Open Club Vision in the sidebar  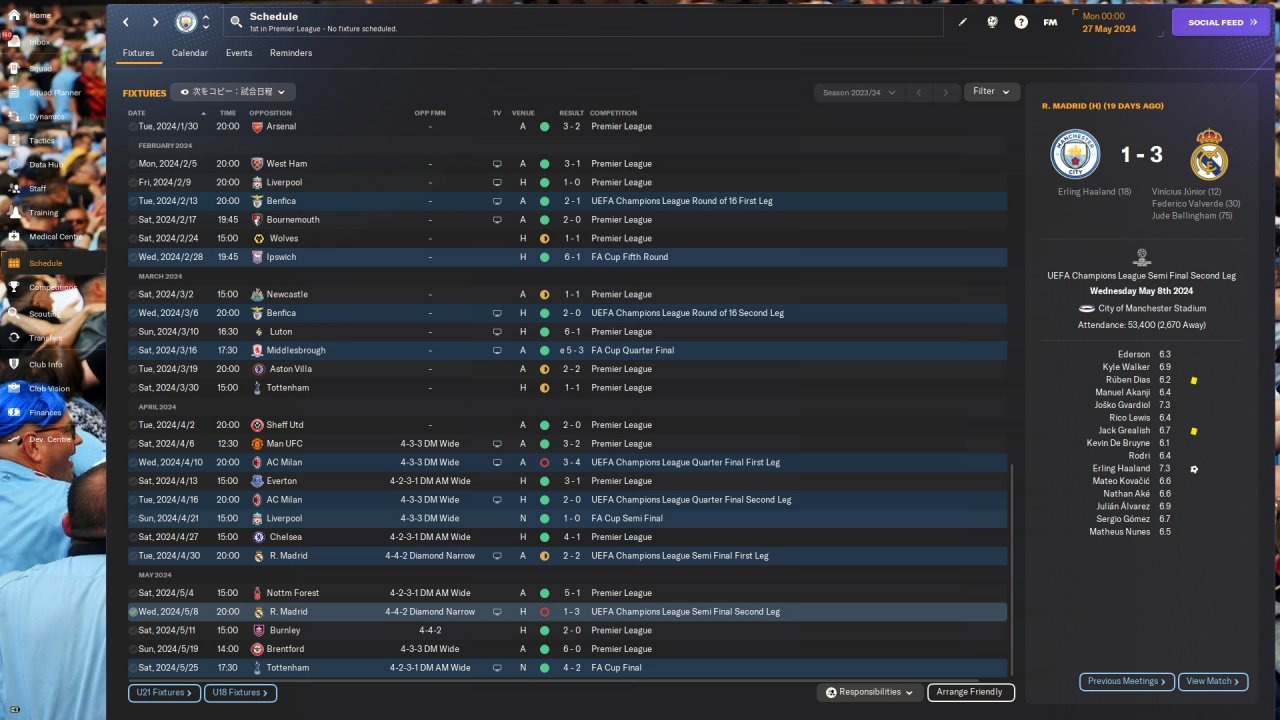[49, 389]
